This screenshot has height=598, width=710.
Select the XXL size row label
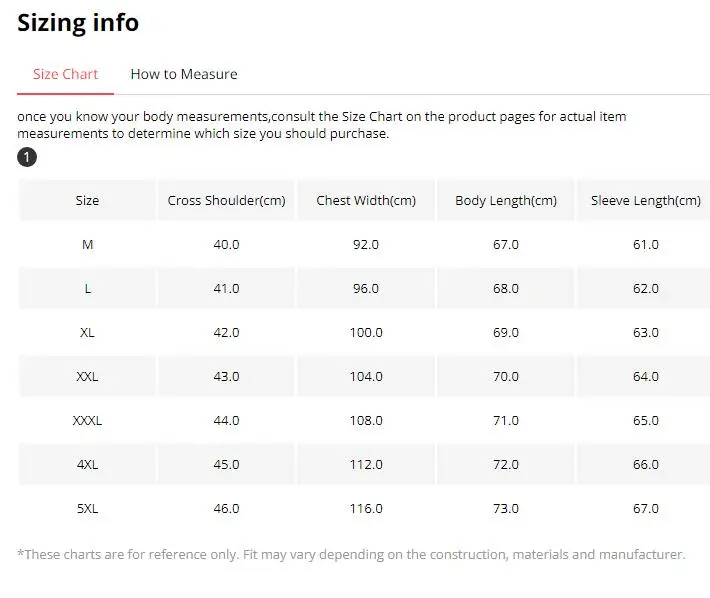point(87,376)
